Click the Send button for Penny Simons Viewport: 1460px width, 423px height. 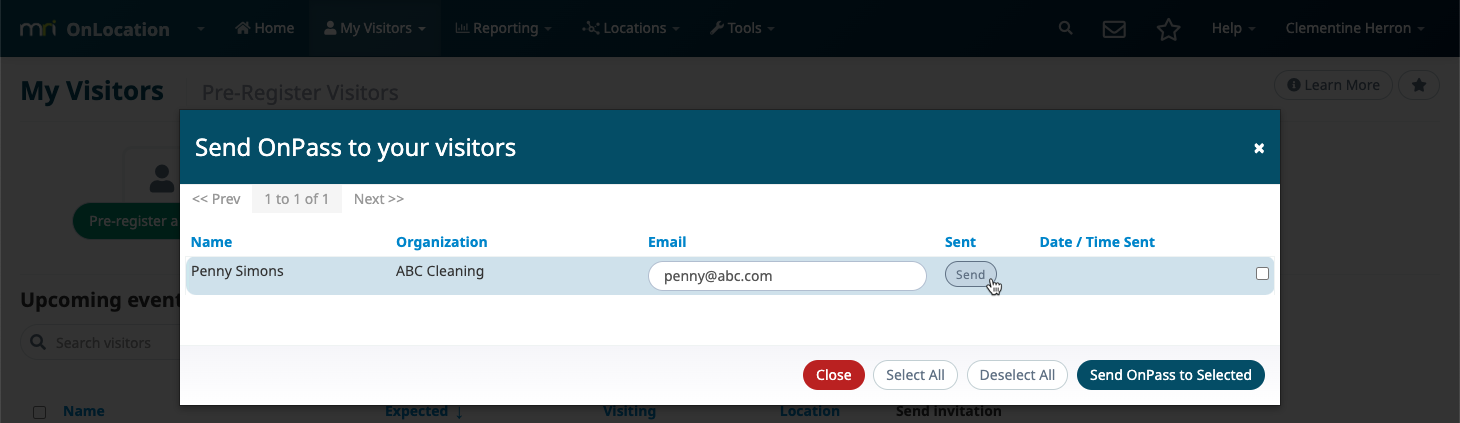pos(970,274)
